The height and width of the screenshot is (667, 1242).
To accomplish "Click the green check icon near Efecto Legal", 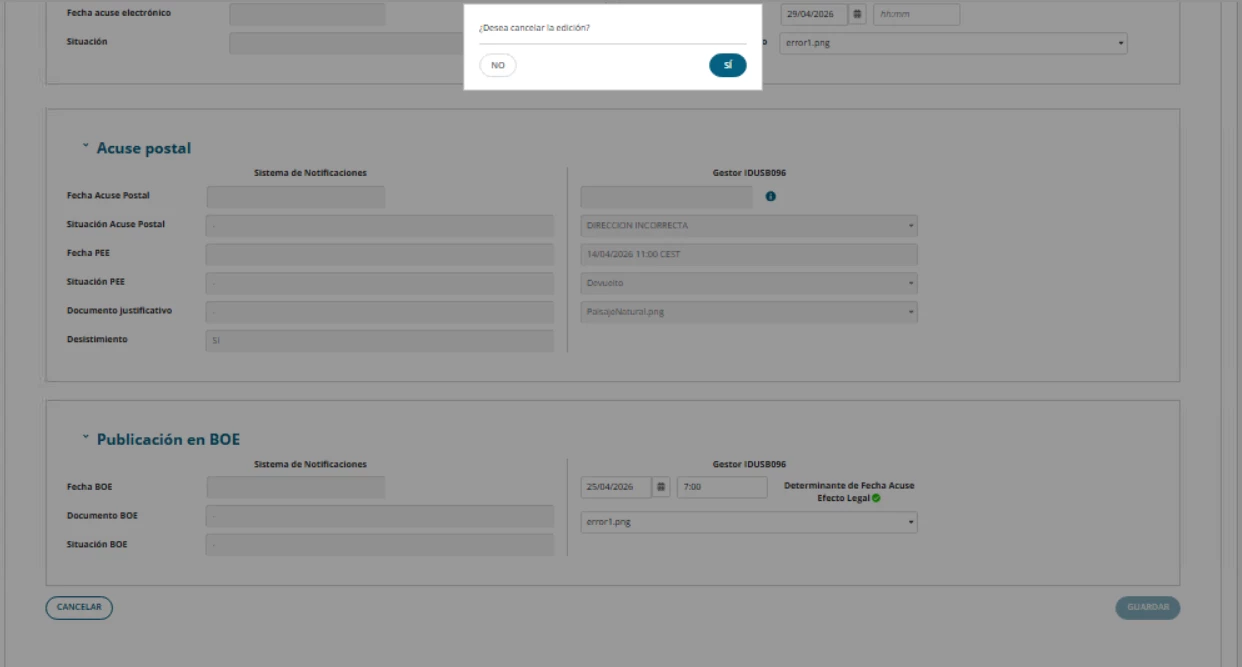I will click(x=876, y=498).
